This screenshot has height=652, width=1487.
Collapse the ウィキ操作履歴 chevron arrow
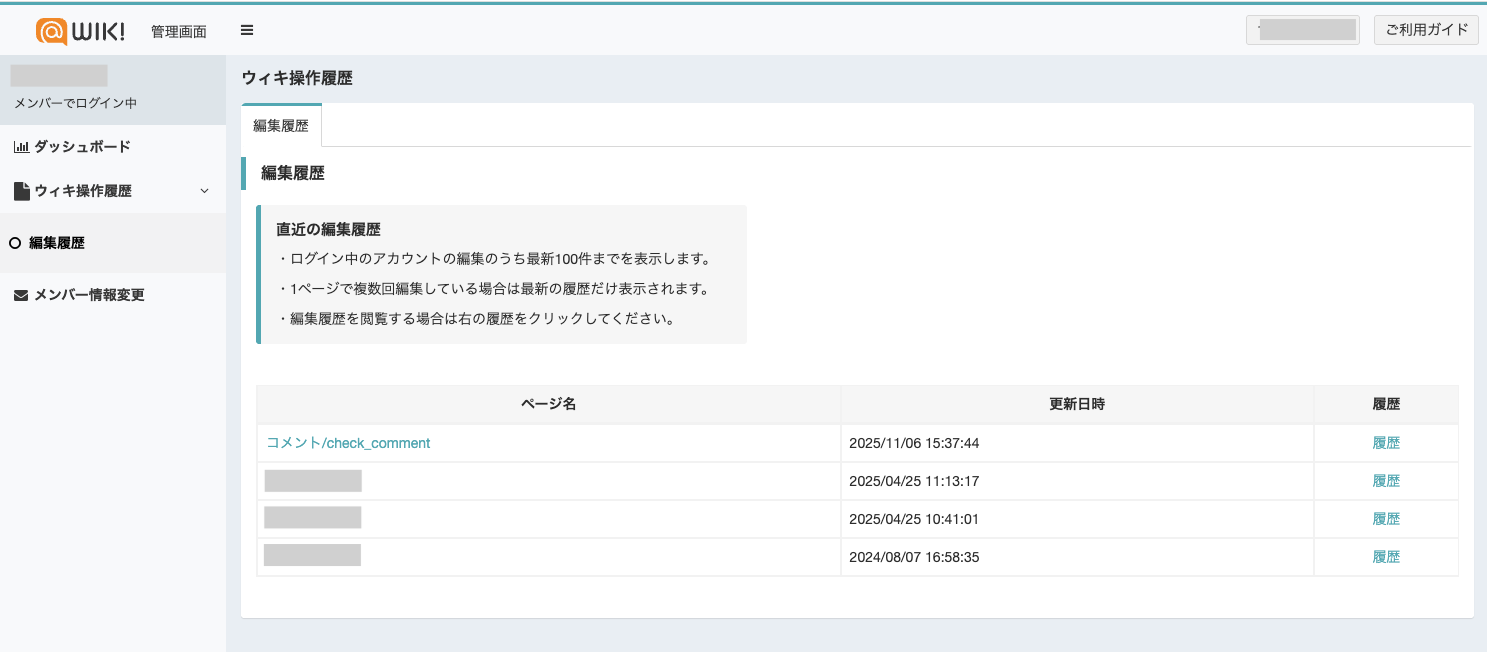pos(204,191)
